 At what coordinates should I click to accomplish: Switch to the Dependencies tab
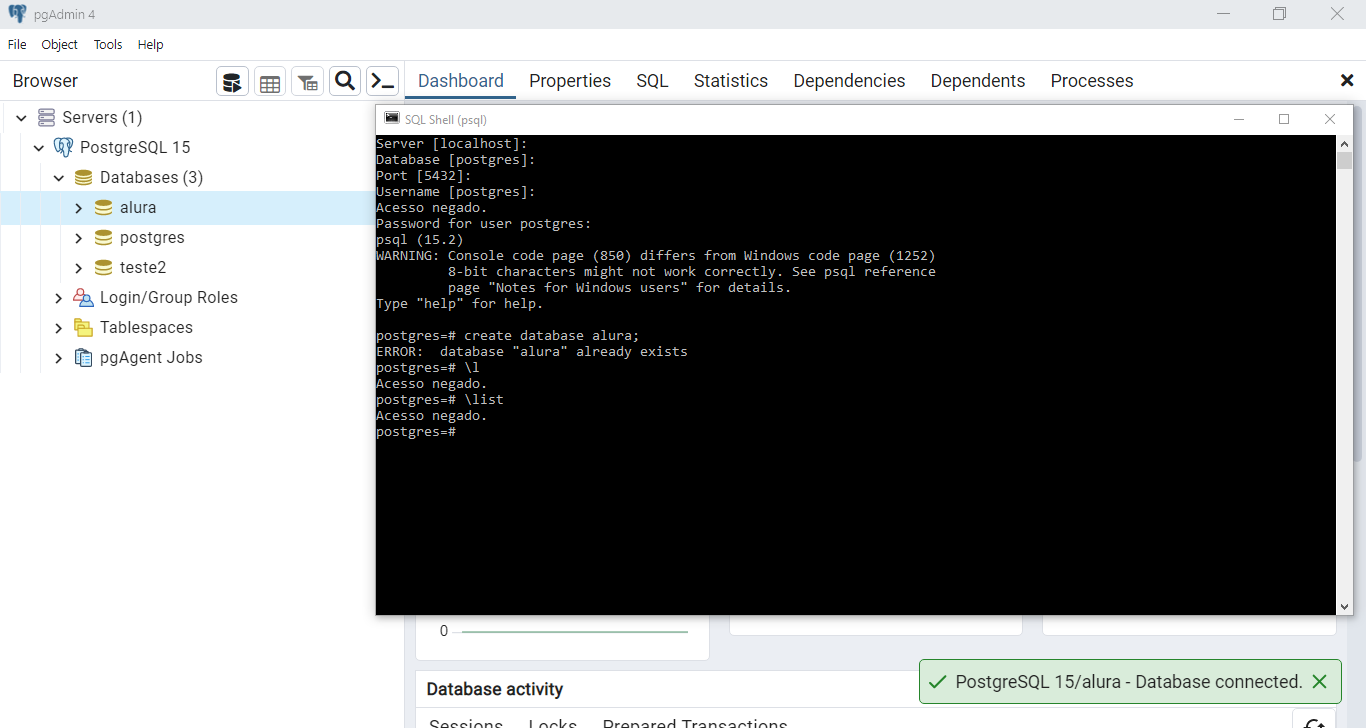849,81
